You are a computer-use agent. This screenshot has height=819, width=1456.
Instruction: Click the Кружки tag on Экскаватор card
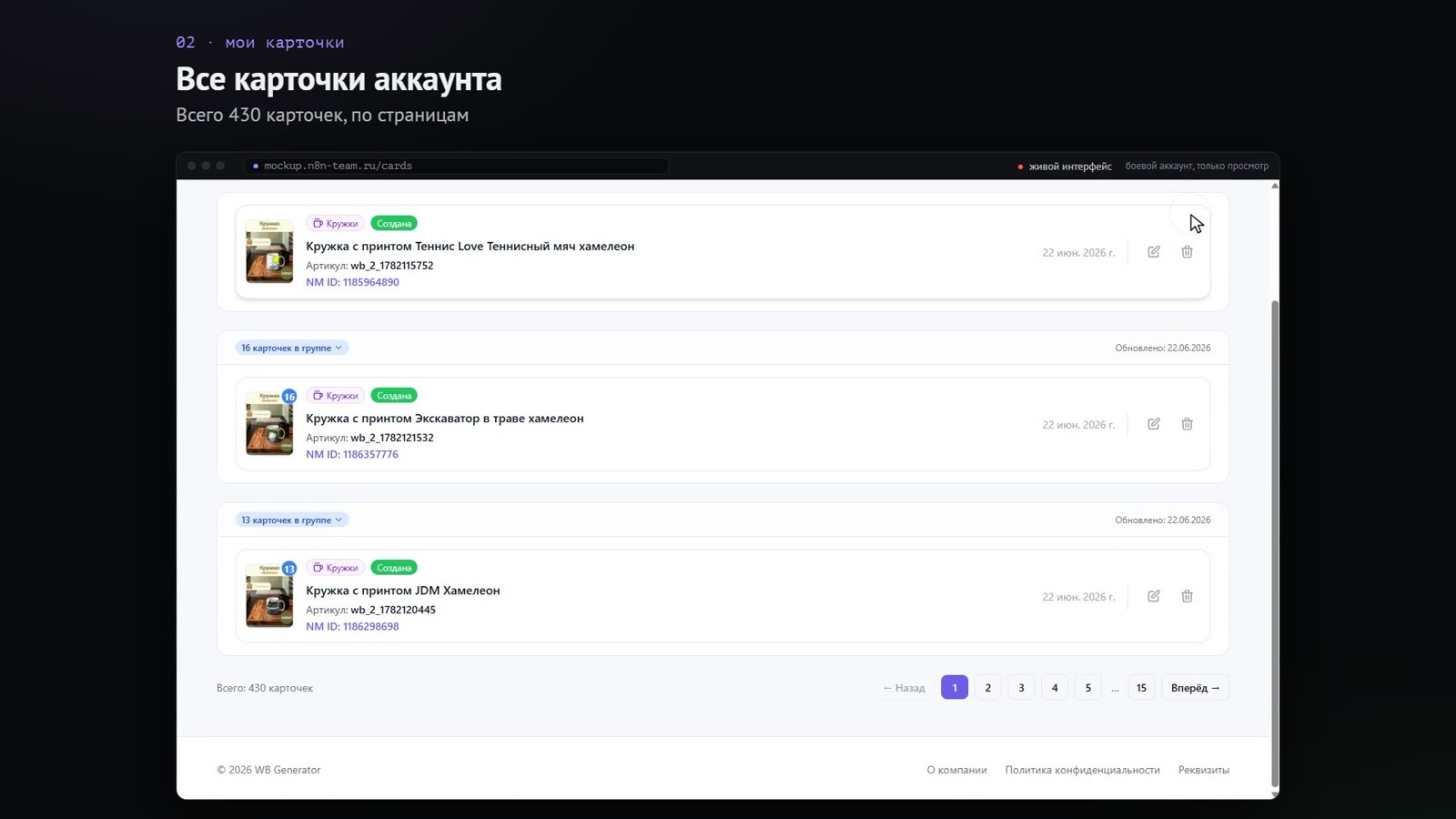point(335,395)
